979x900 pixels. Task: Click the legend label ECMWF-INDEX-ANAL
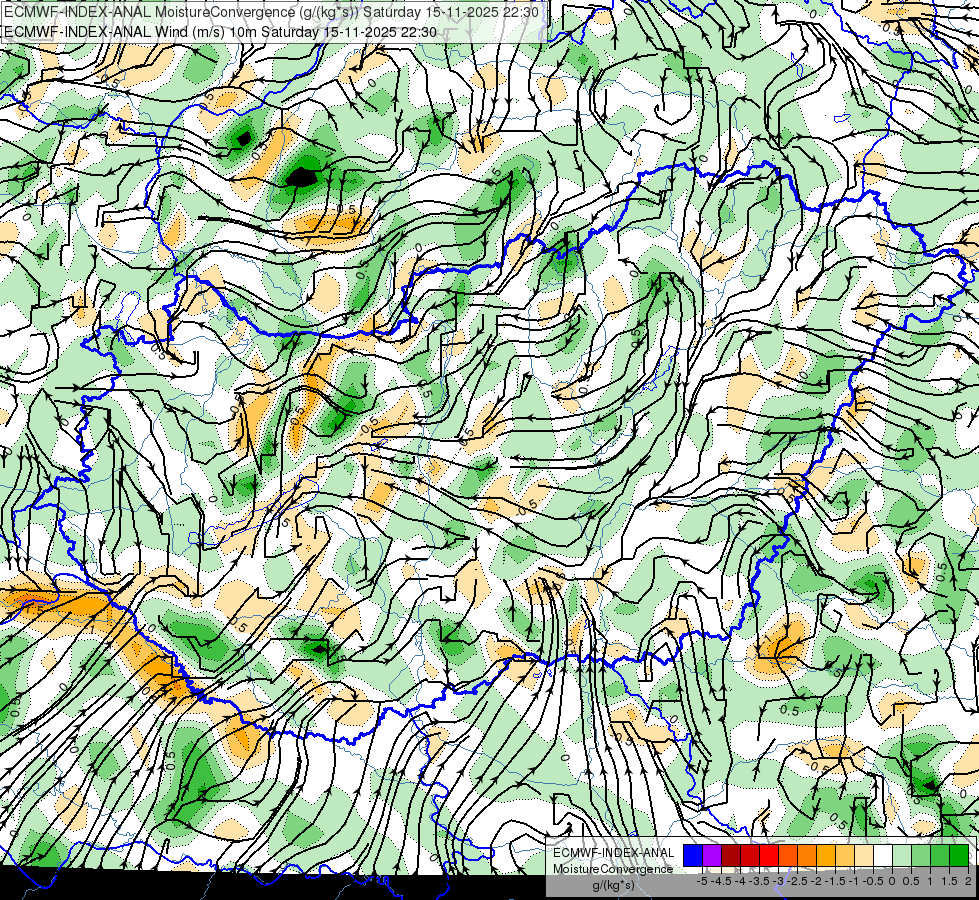(613, 853)
